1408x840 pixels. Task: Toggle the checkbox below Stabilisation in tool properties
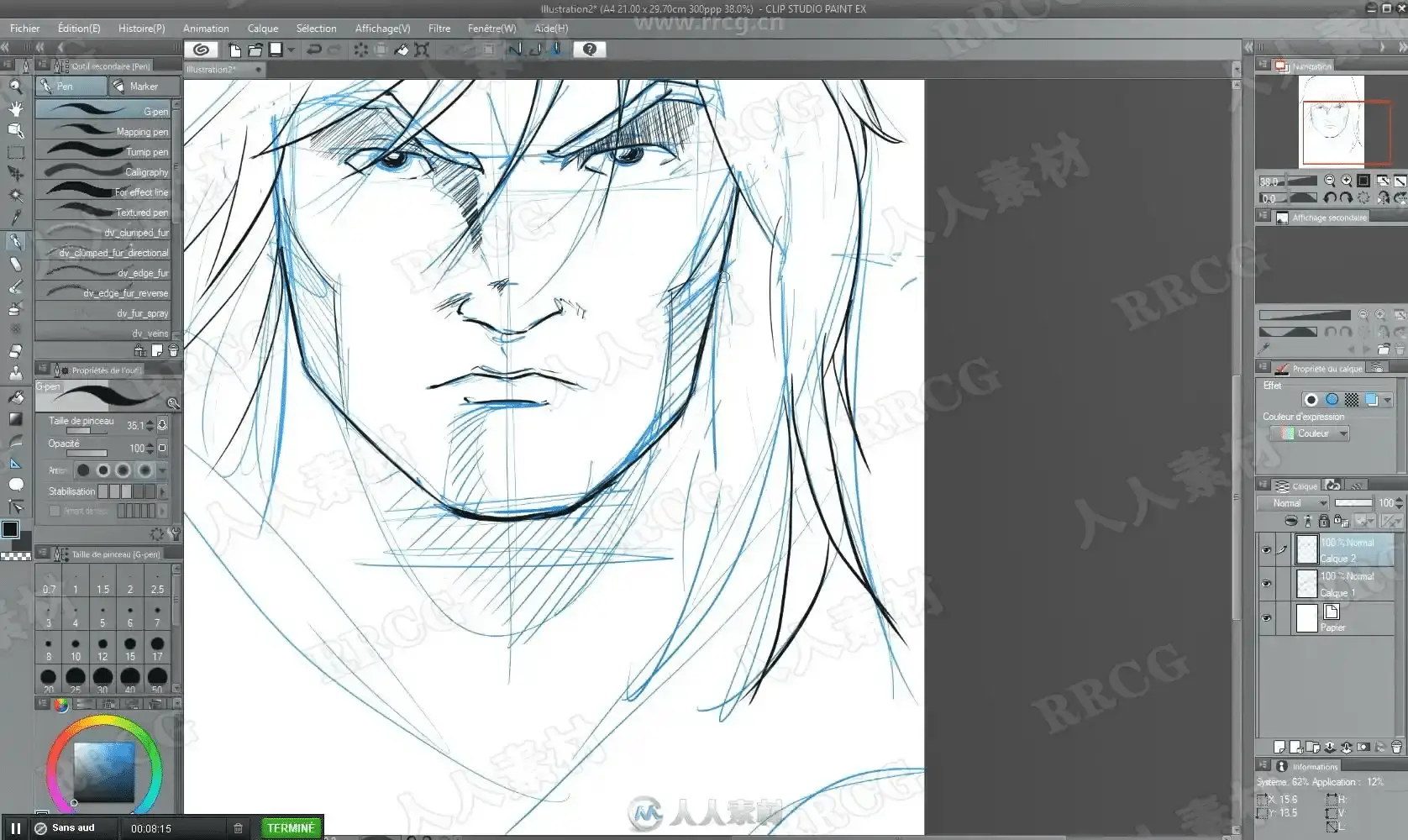pos(55,511)
